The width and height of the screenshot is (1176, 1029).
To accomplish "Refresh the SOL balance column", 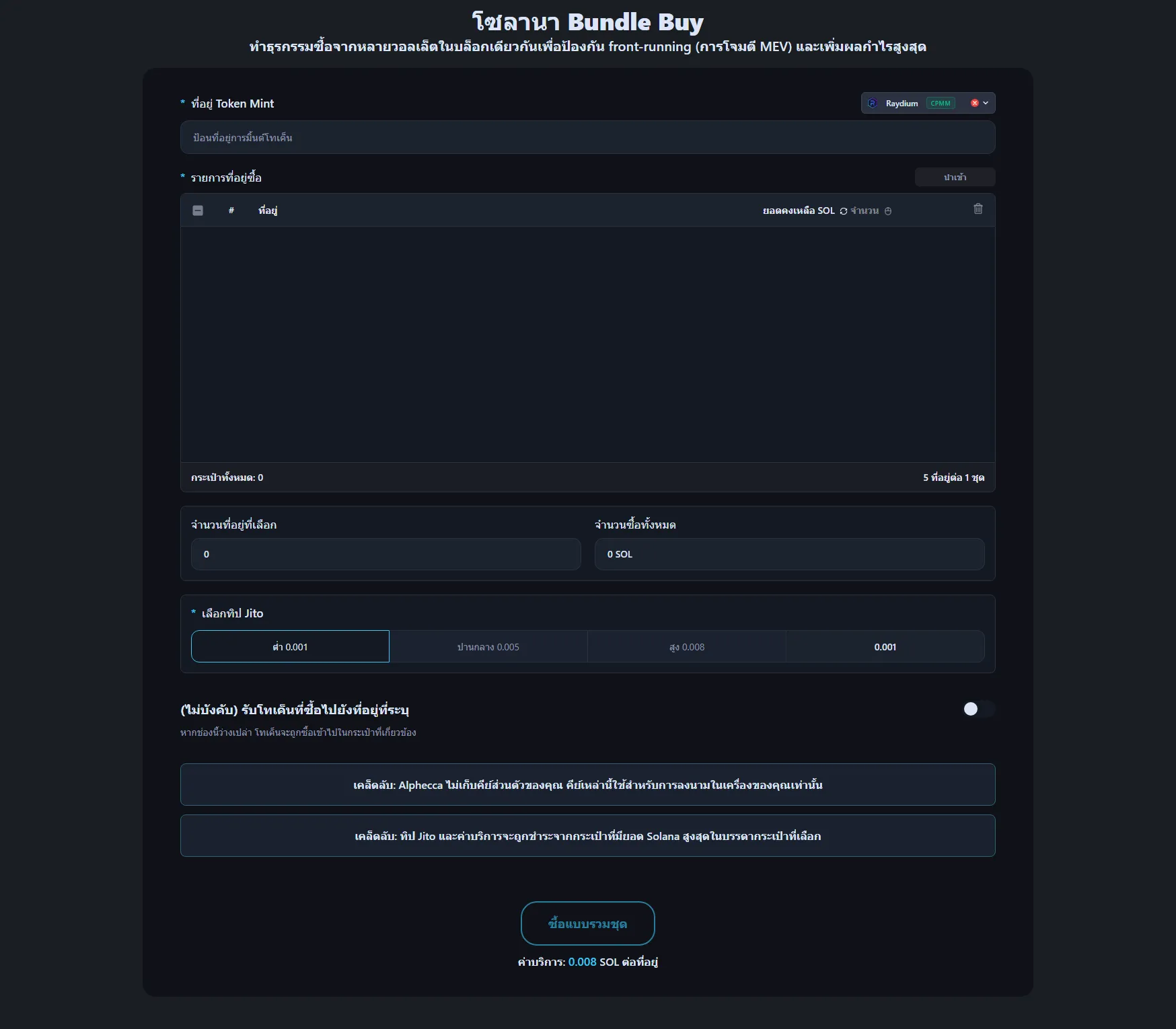I will click(844, 211).
